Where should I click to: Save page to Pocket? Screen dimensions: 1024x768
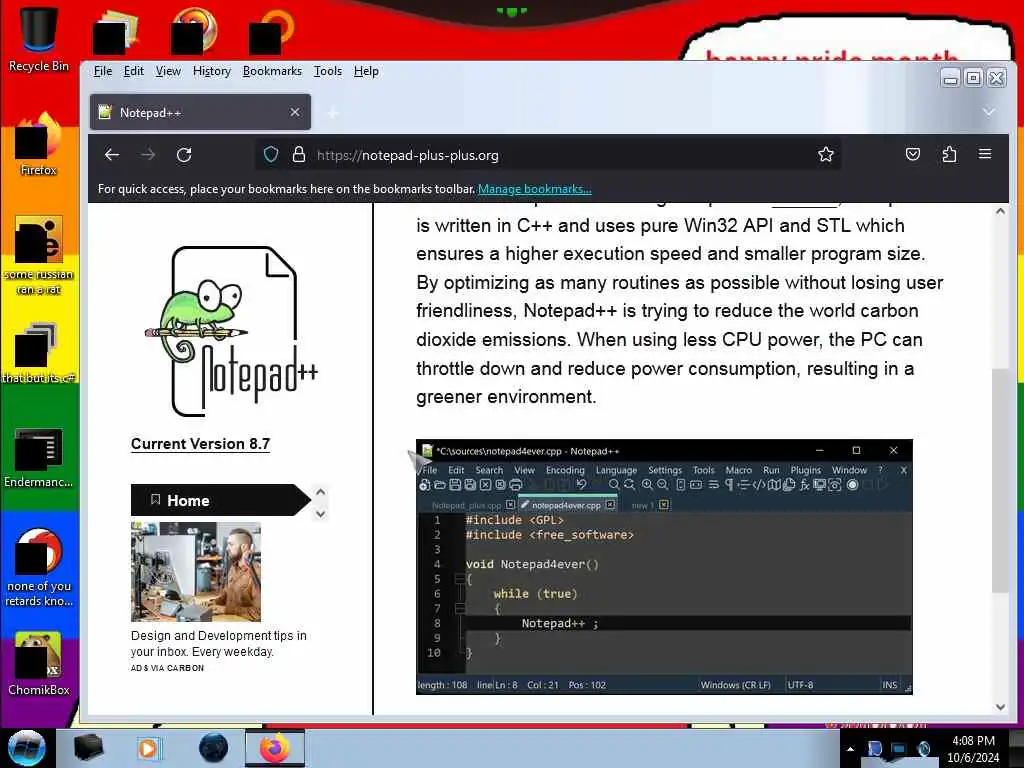[912, 155]
